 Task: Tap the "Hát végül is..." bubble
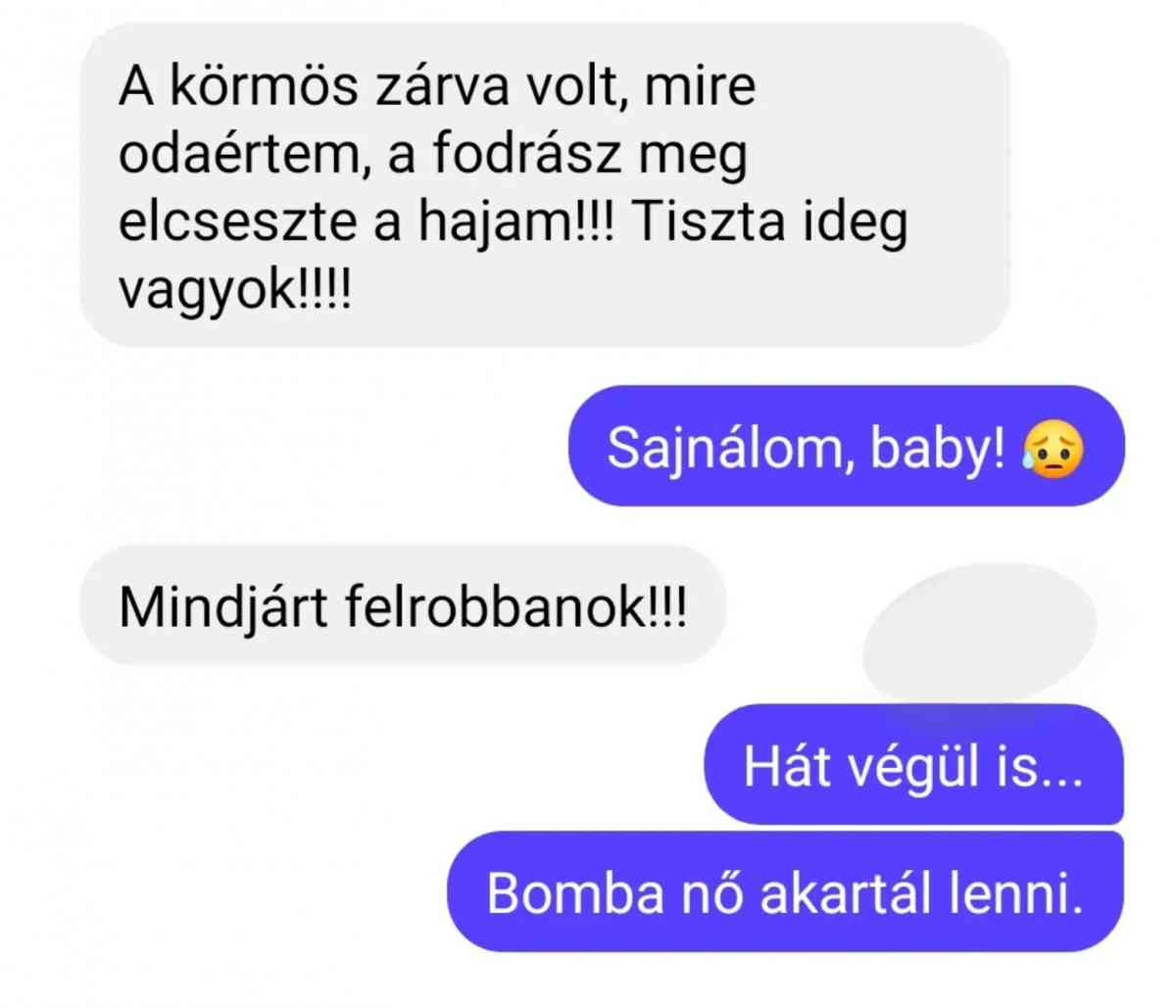pos(913,765)
